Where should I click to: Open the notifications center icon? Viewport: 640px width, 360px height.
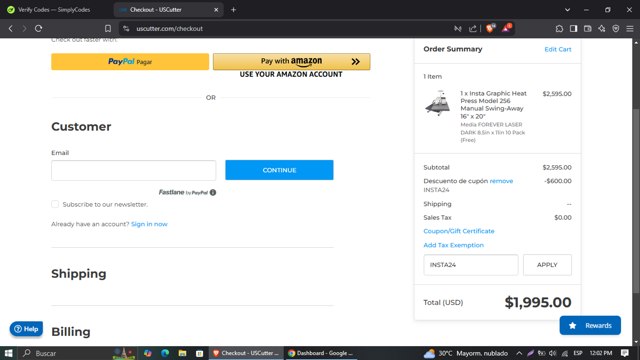tap(624, 353)
